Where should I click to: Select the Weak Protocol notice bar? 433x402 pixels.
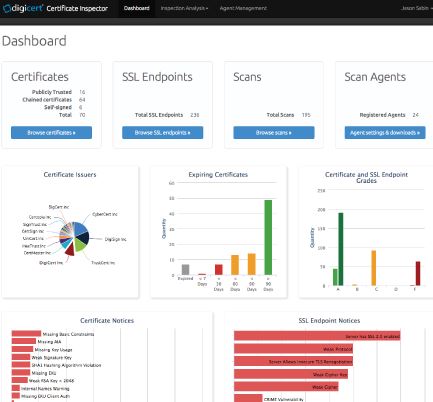[x=293, y=349]
